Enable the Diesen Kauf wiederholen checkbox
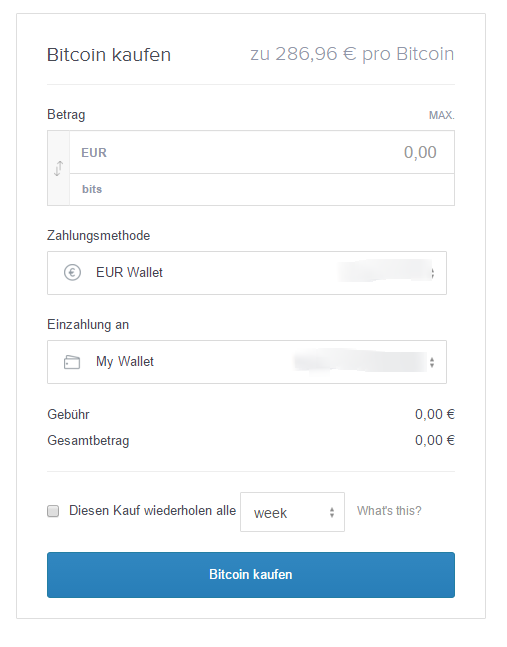507x647 pixels. pyautogui.click(x=53, y=511)
